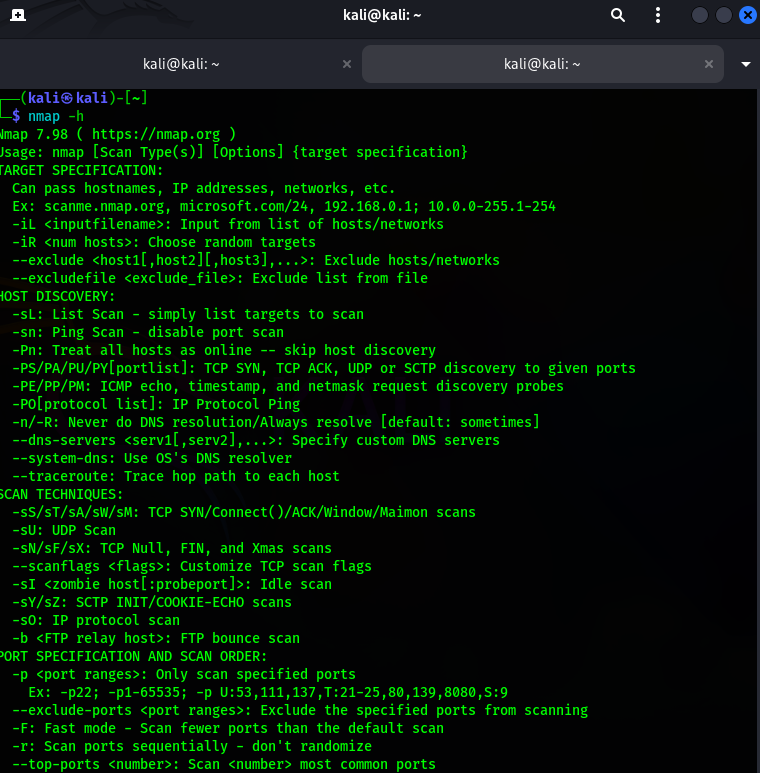Click the '-sU: UDP Scan' line

[64, 530]
